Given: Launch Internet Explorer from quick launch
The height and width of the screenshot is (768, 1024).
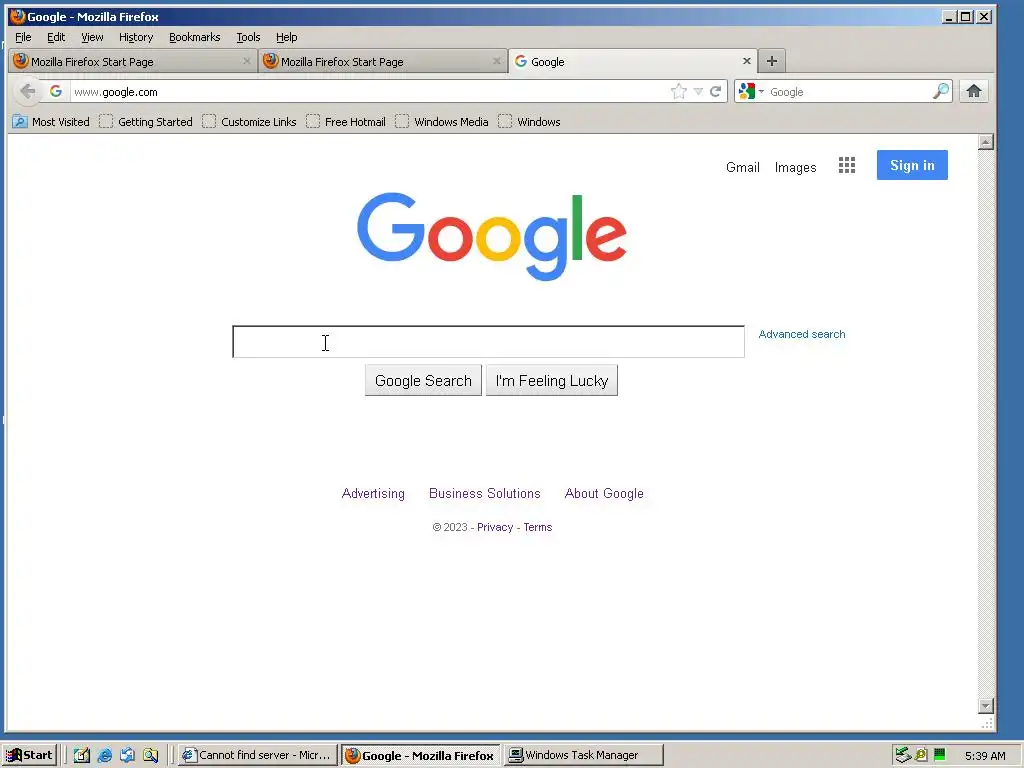Looking at the screenshot, I should 104,755.
